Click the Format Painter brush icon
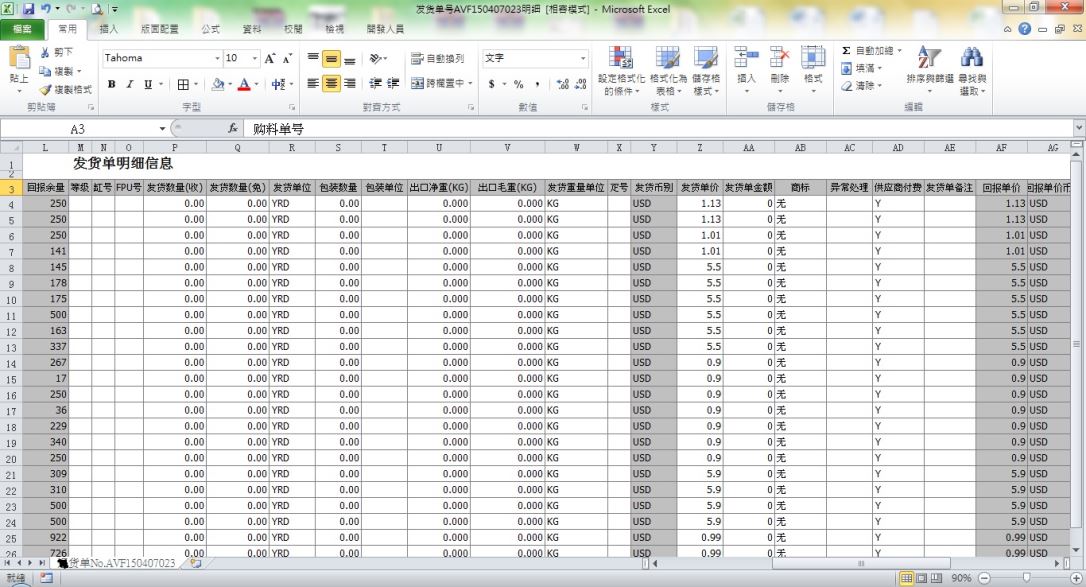Viewport: 1086px width, 587px height. 47,89
